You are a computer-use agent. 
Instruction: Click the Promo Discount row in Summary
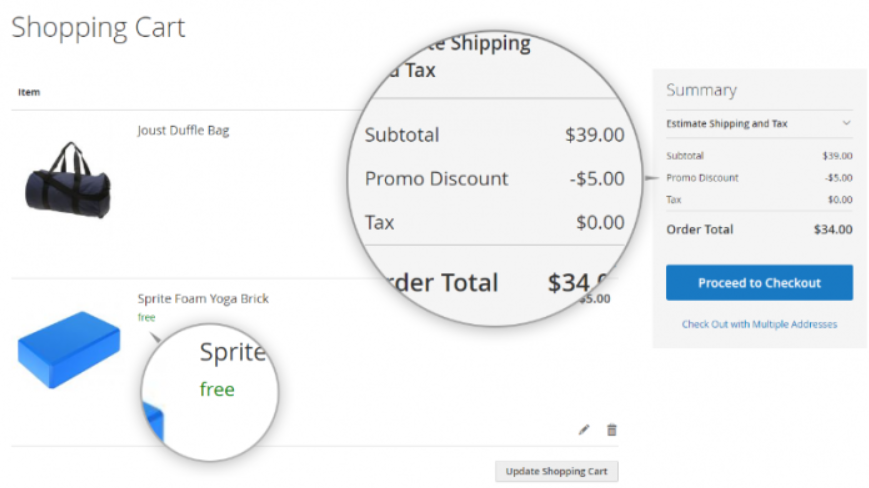pyautogui.click(x=759, y=178)
